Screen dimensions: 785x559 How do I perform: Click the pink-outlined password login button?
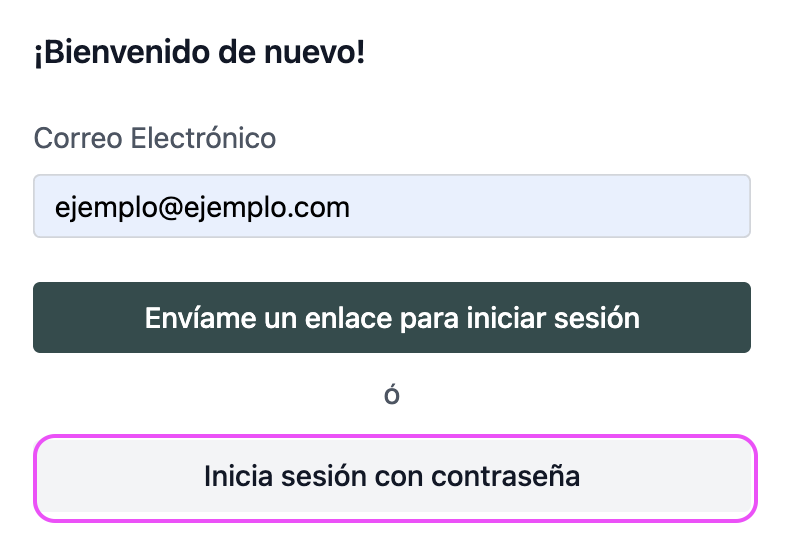391,477
